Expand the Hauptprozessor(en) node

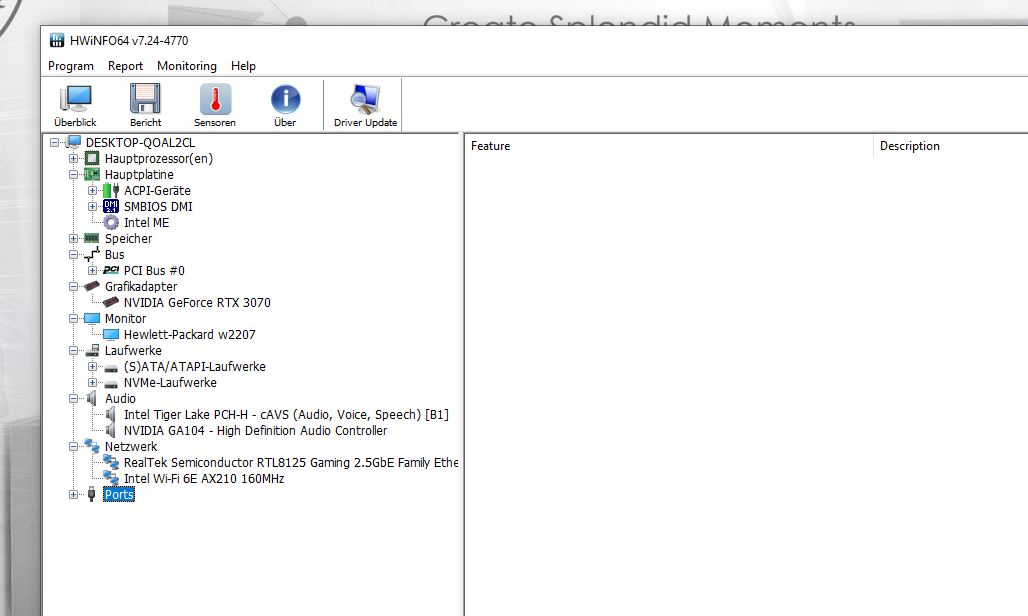(73, 159)
